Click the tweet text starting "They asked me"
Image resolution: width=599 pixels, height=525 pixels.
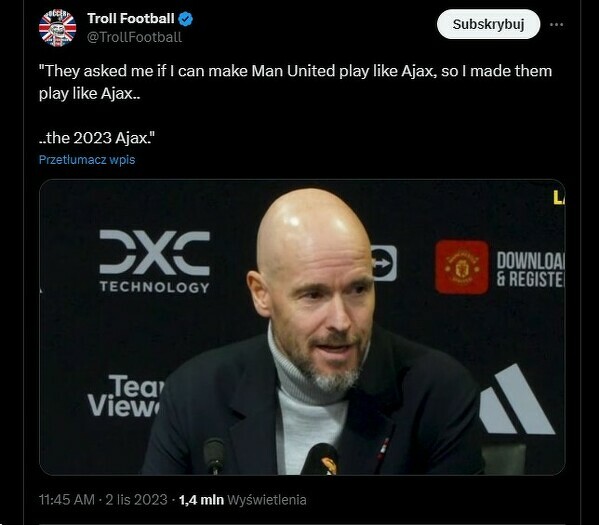click(295, 82)
